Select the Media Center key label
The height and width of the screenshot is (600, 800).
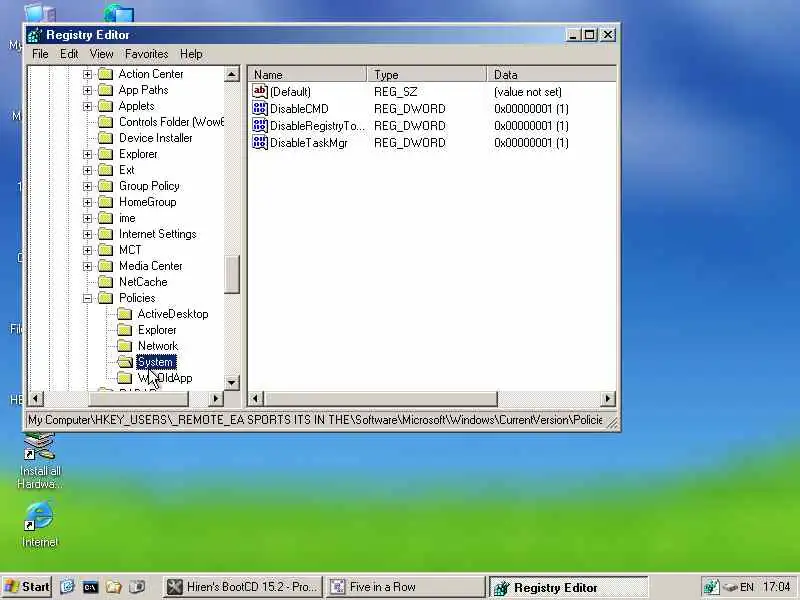click(x=151, y=266)
